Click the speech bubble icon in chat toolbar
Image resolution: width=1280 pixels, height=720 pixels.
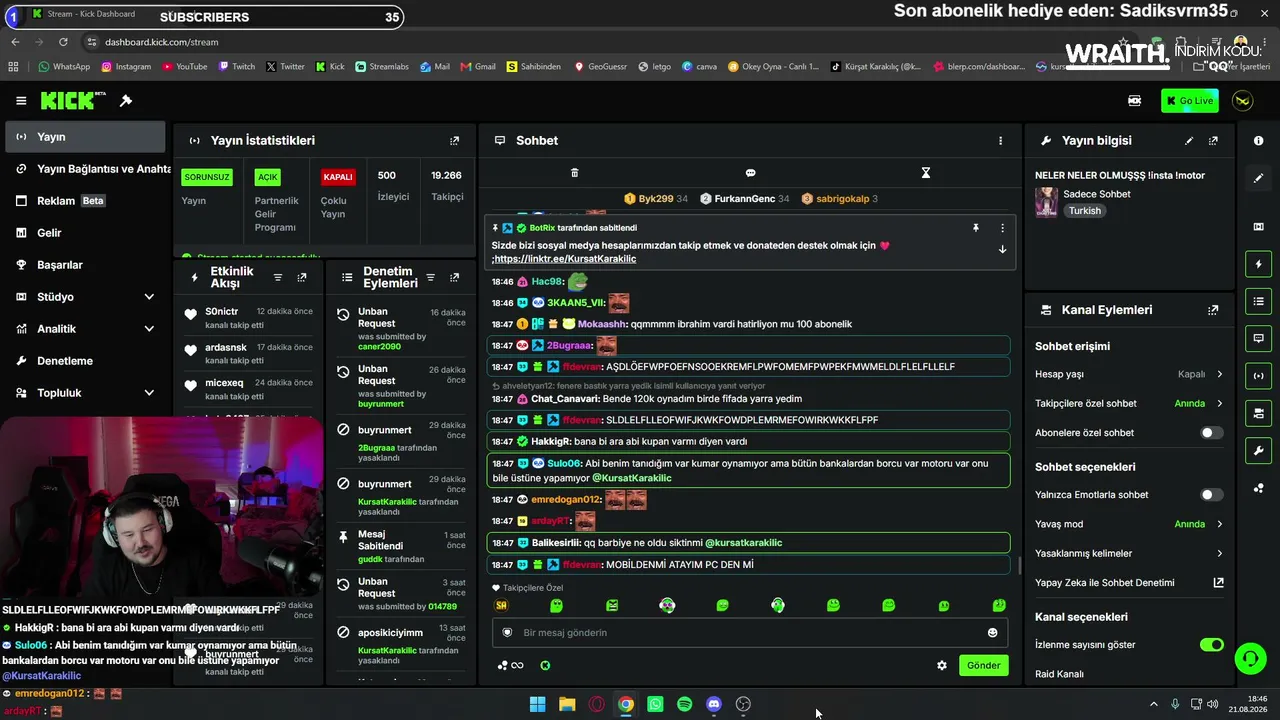[x=750, y=173]
